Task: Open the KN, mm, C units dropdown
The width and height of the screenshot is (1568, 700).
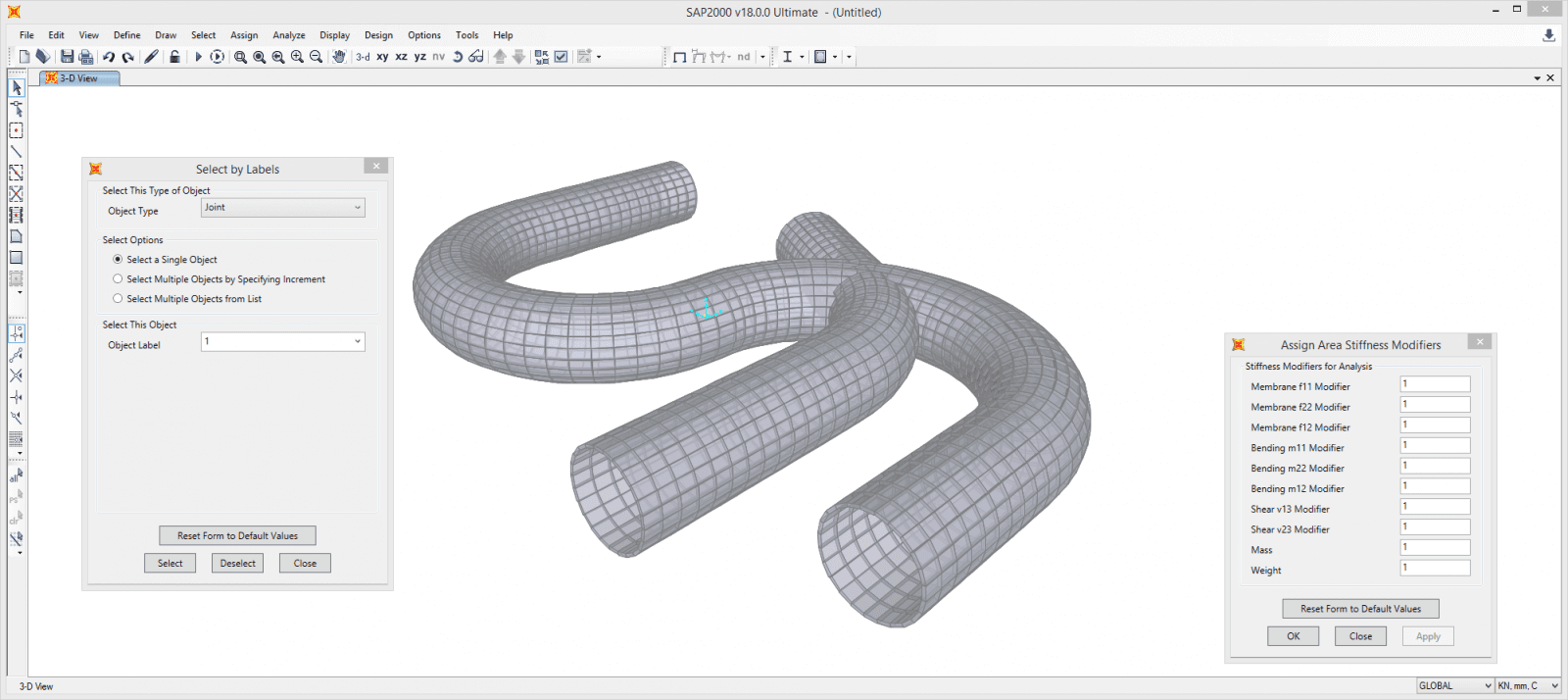Action: (x=1528, y=685)
